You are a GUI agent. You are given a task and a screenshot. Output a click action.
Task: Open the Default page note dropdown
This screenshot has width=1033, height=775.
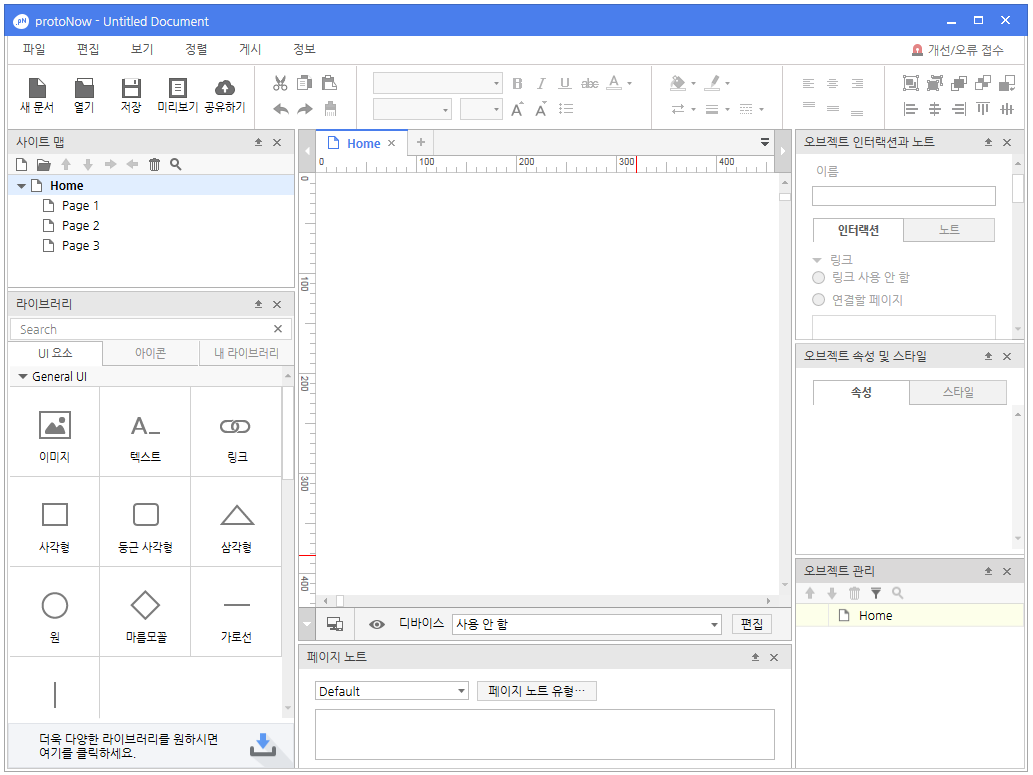tap(391, 691)
